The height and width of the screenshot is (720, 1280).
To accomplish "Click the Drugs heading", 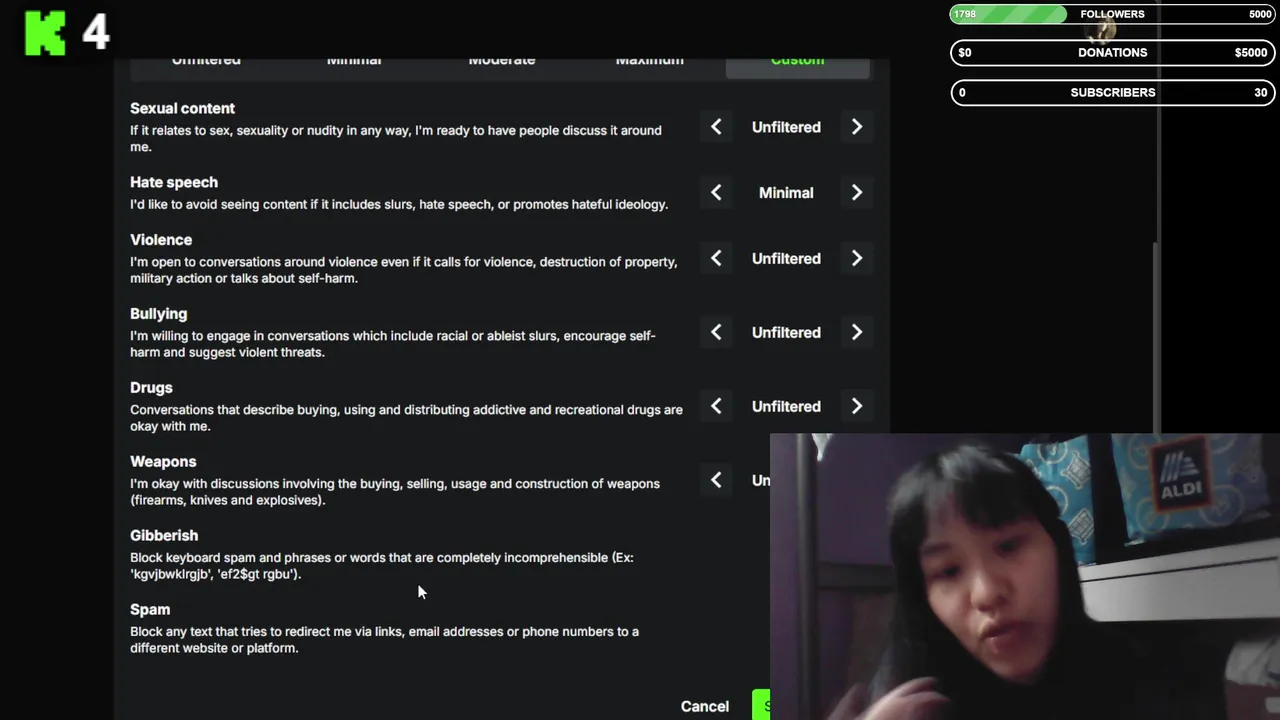I will click(151, 388).
